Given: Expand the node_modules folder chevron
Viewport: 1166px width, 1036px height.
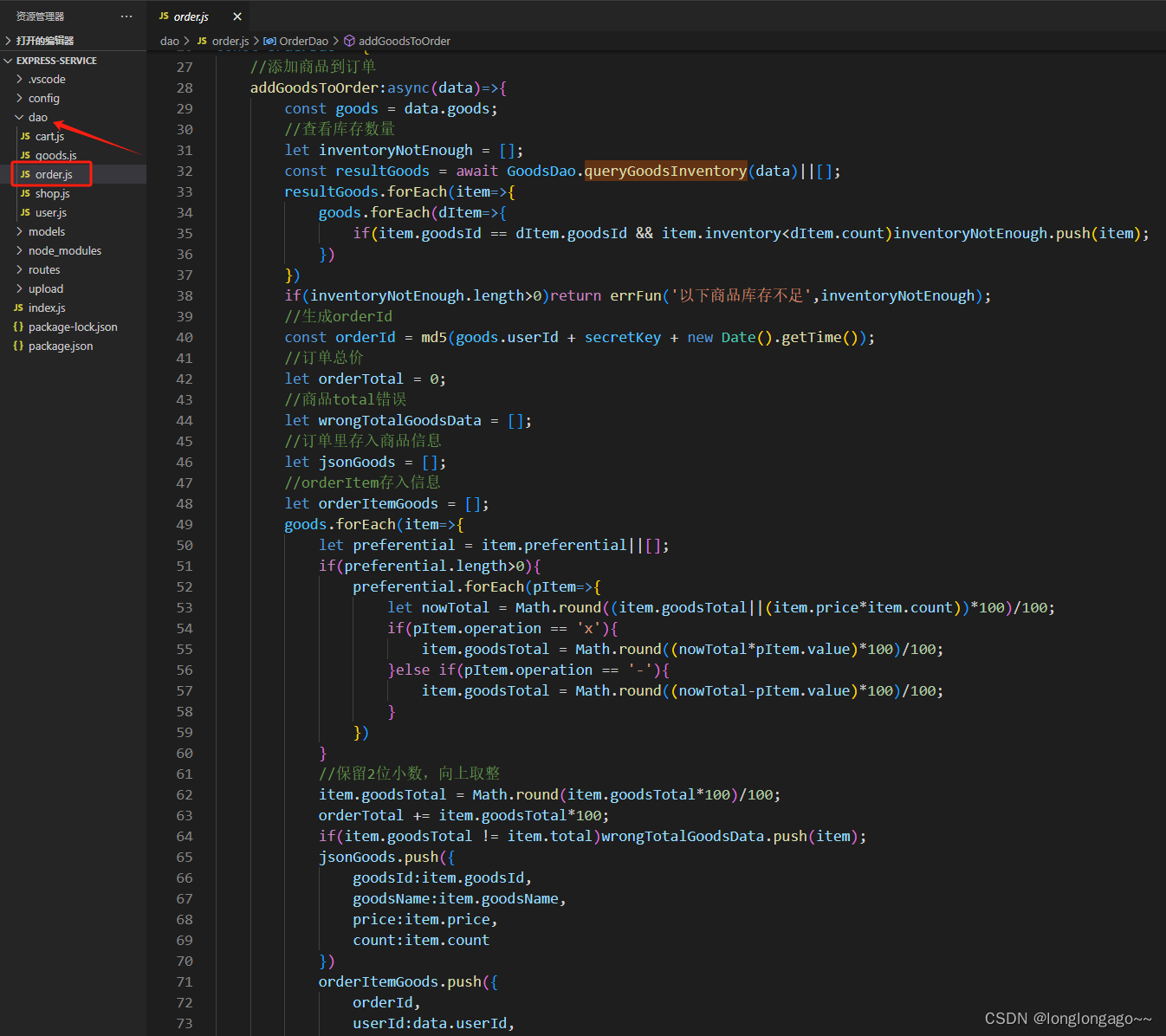Looking at the screenshot, I should coord(20,250).
